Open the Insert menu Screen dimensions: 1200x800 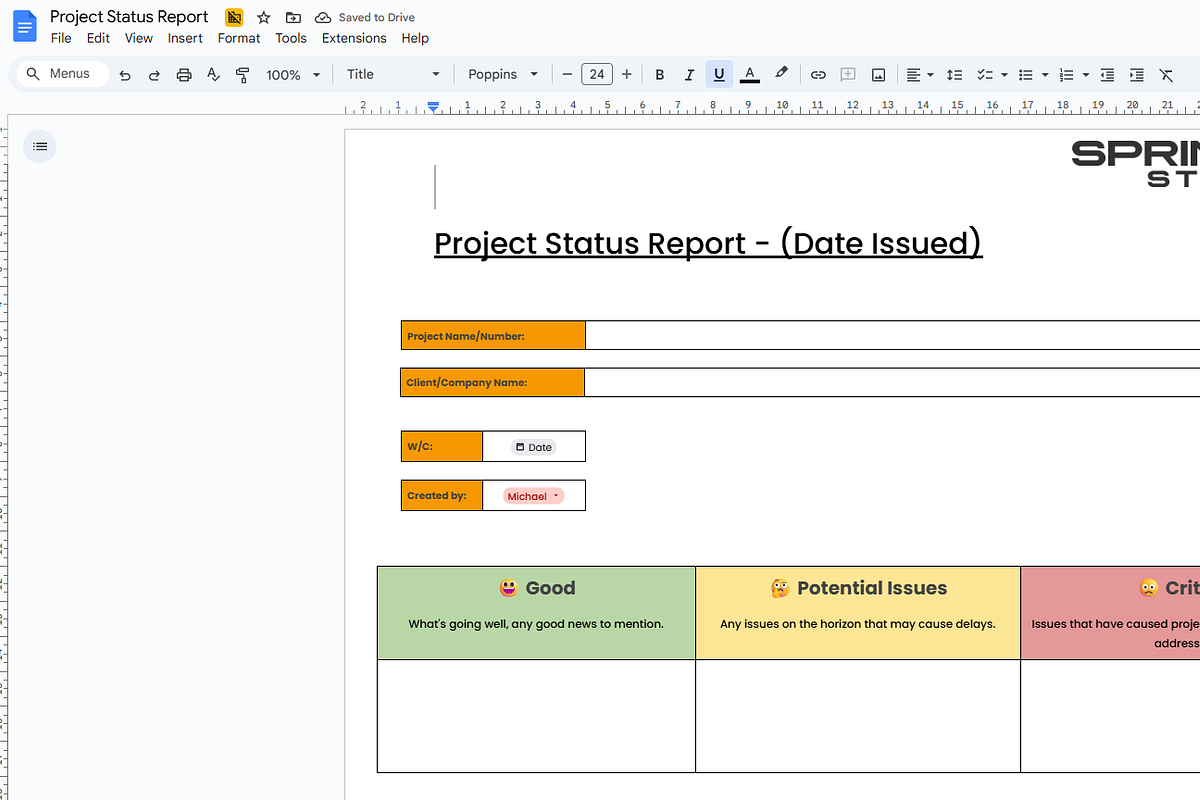coord(185,38)
